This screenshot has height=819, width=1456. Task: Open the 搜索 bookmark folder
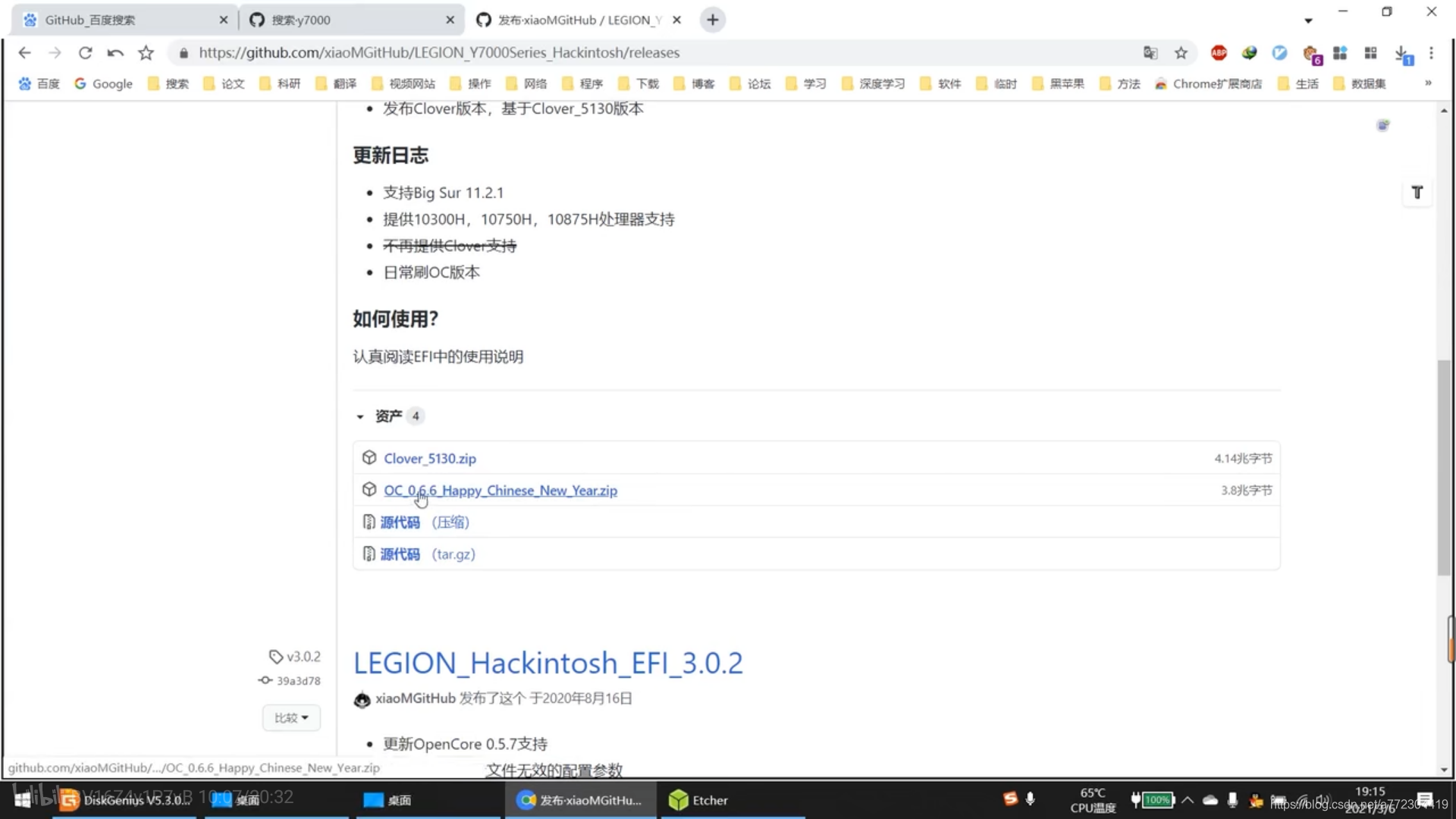point(168,83)
